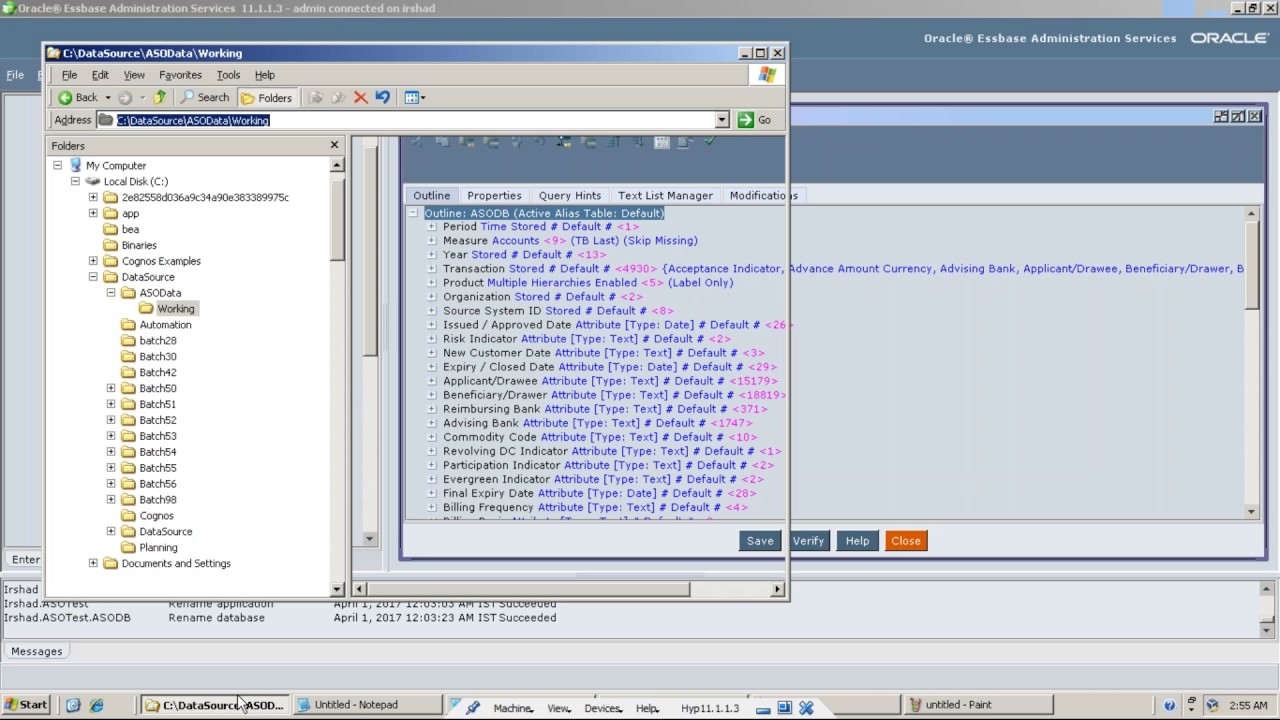This screenshot has height=720, width=1280.
Task: Click the Undo icon in Explorer toolbar
Action: coord(382,97)
